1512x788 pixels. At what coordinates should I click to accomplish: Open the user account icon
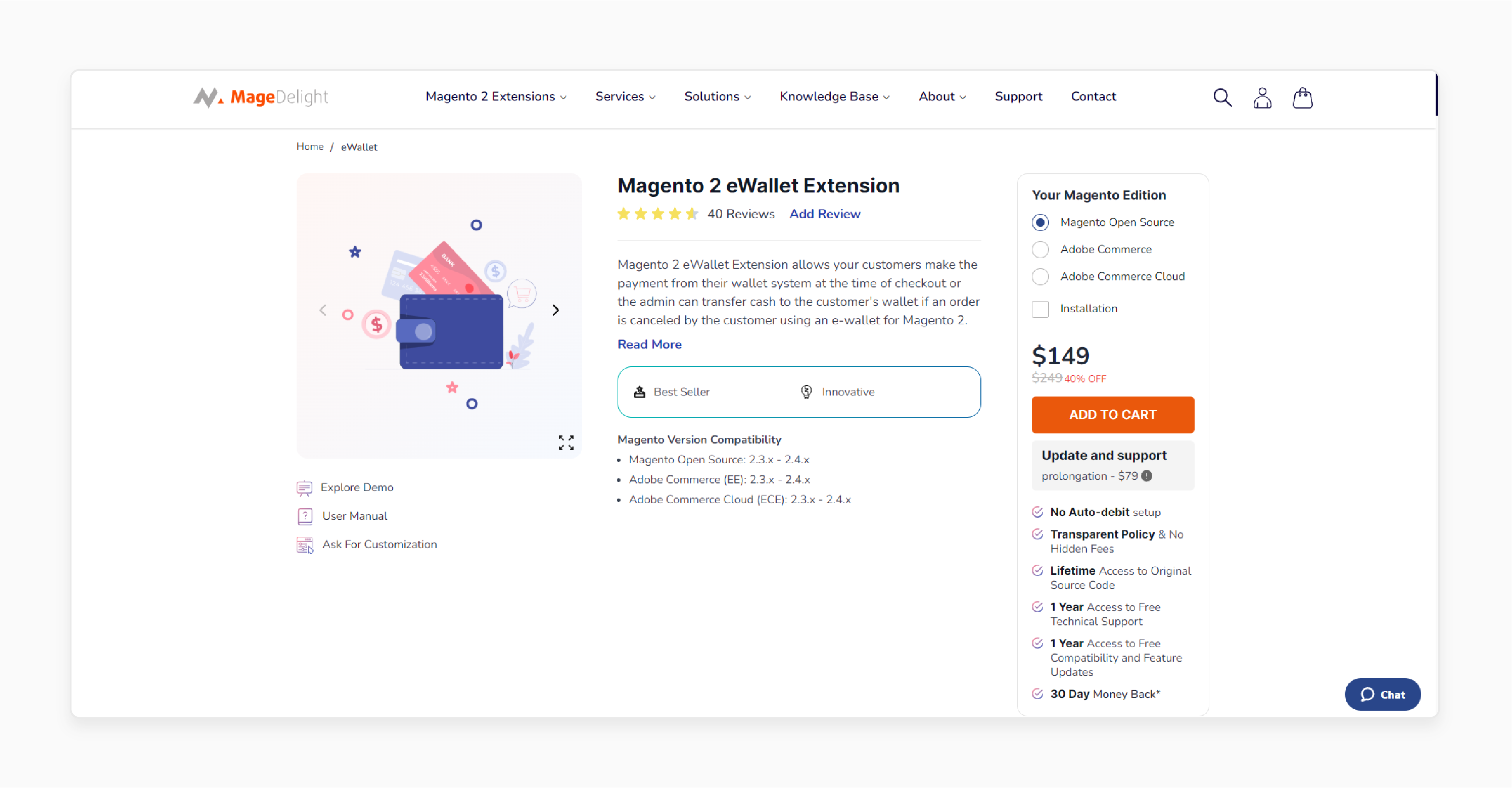click(1262, 97)
